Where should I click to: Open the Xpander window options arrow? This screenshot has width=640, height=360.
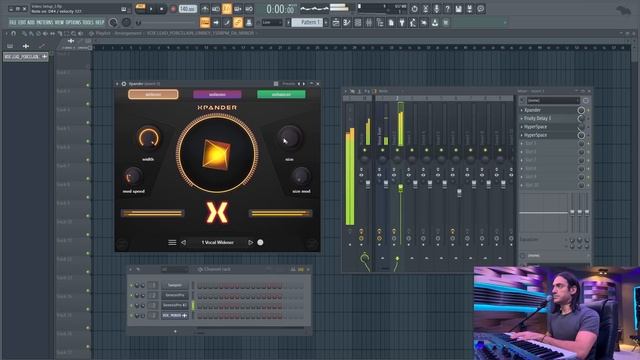coord(117,84)
